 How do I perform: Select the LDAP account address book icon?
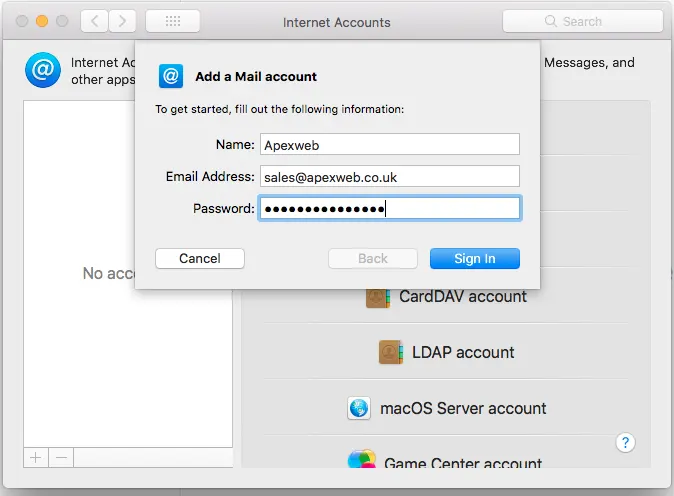(x=391, y=352)
